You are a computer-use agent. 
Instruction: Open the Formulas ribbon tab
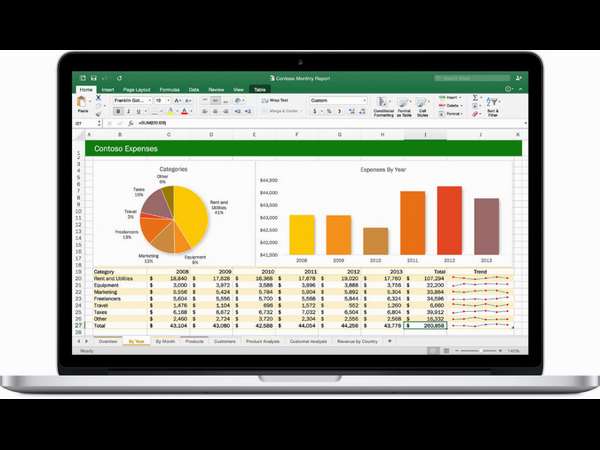pyautogui.click(x=168, y=89)
